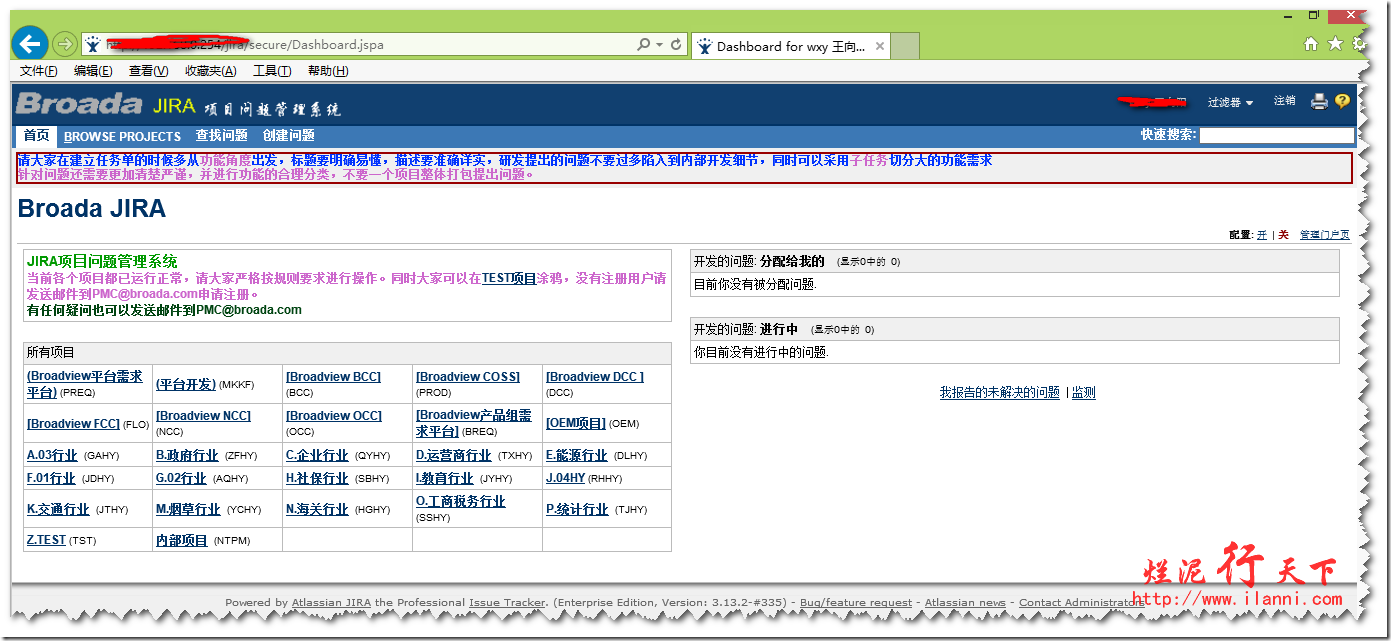Screen dimensions: 1391x641
Task: Click the JIRA printer icon
Action: pyautogui.click(x=1319, y=101)
